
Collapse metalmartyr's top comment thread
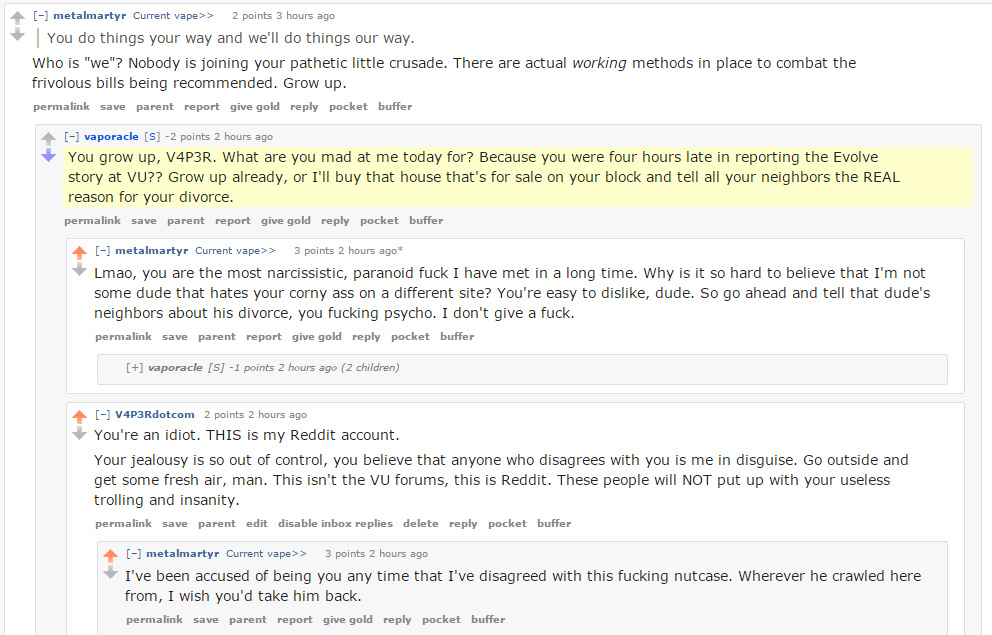(x=40, y=16)
